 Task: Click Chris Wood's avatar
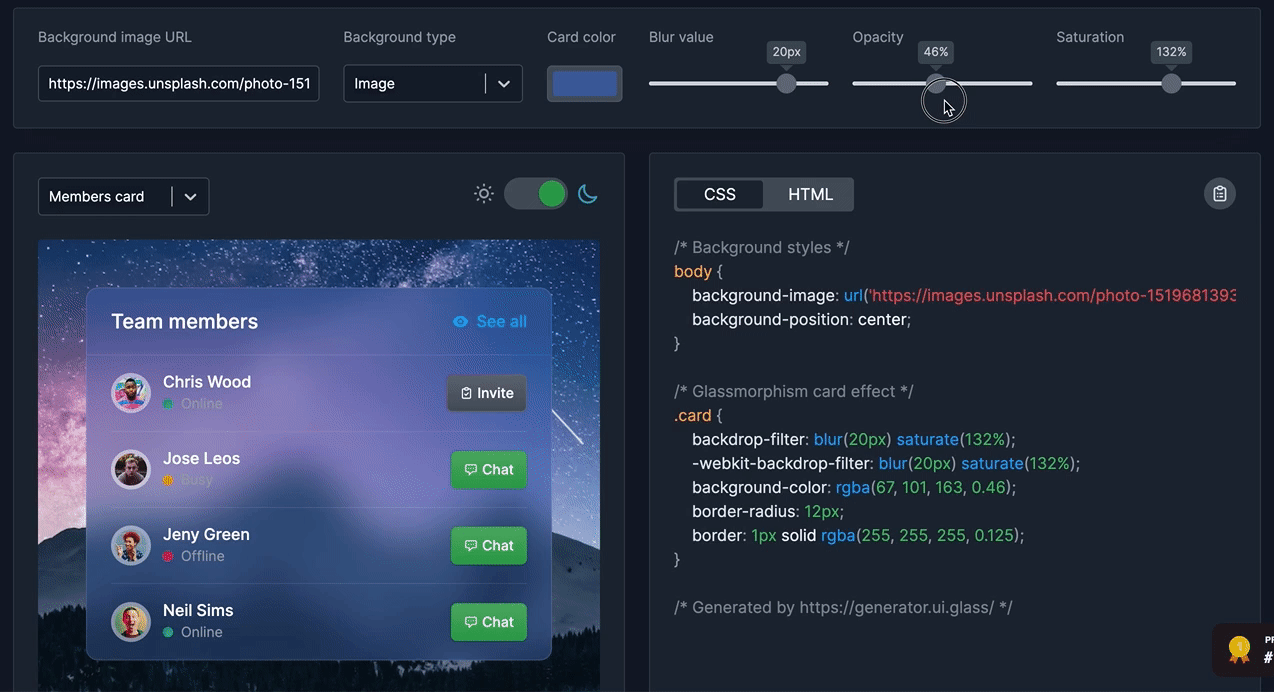(131, 393)
